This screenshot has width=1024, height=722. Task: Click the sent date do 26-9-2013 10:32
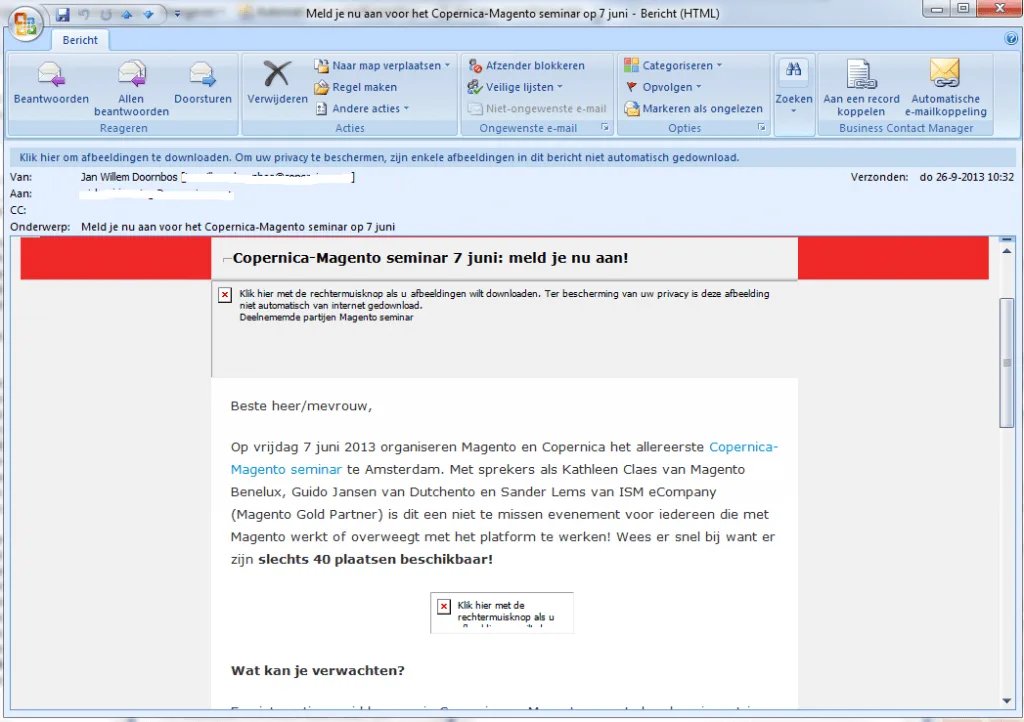click(967, 177)
